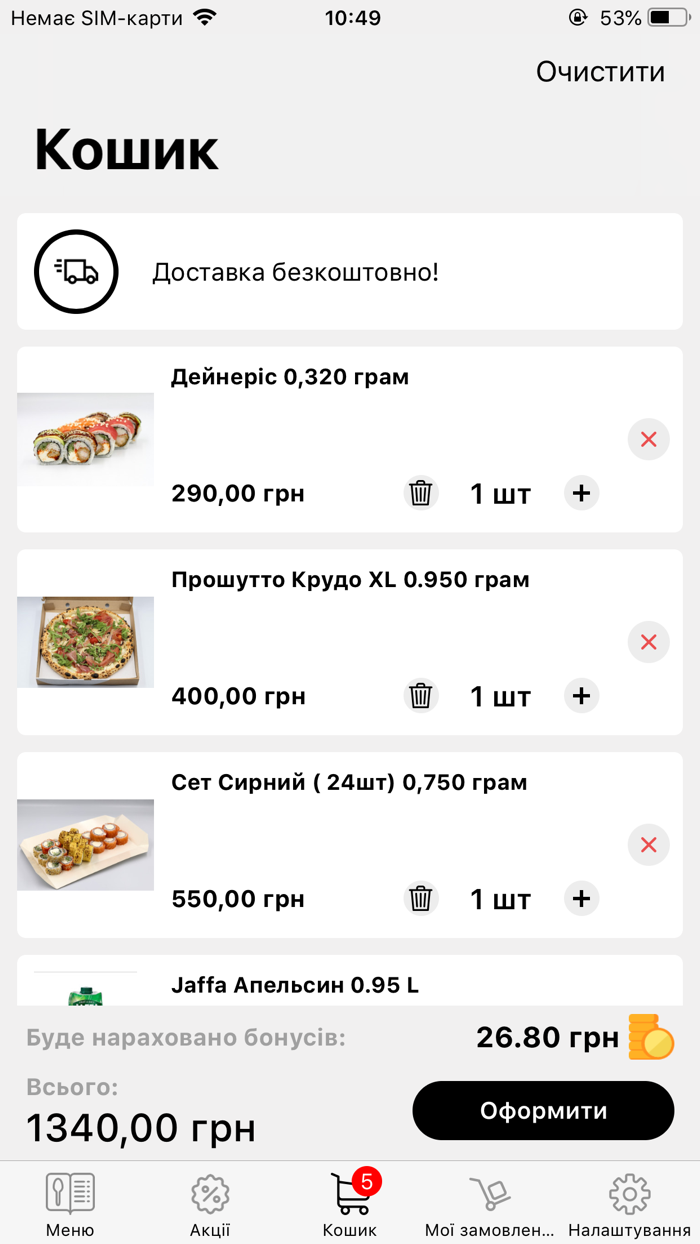Remove Прошутто Крудо XL using red X

tap(648, 642)
